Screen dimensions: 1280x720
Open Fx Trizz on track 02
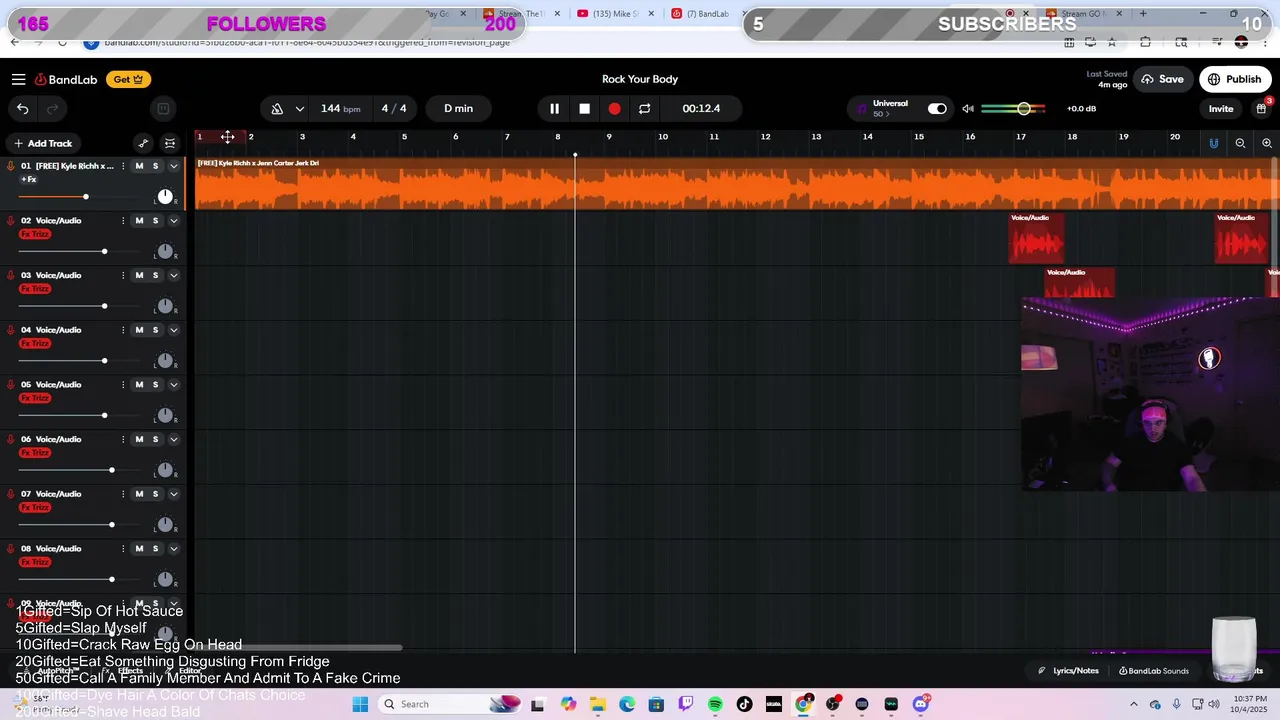(35, 234)
